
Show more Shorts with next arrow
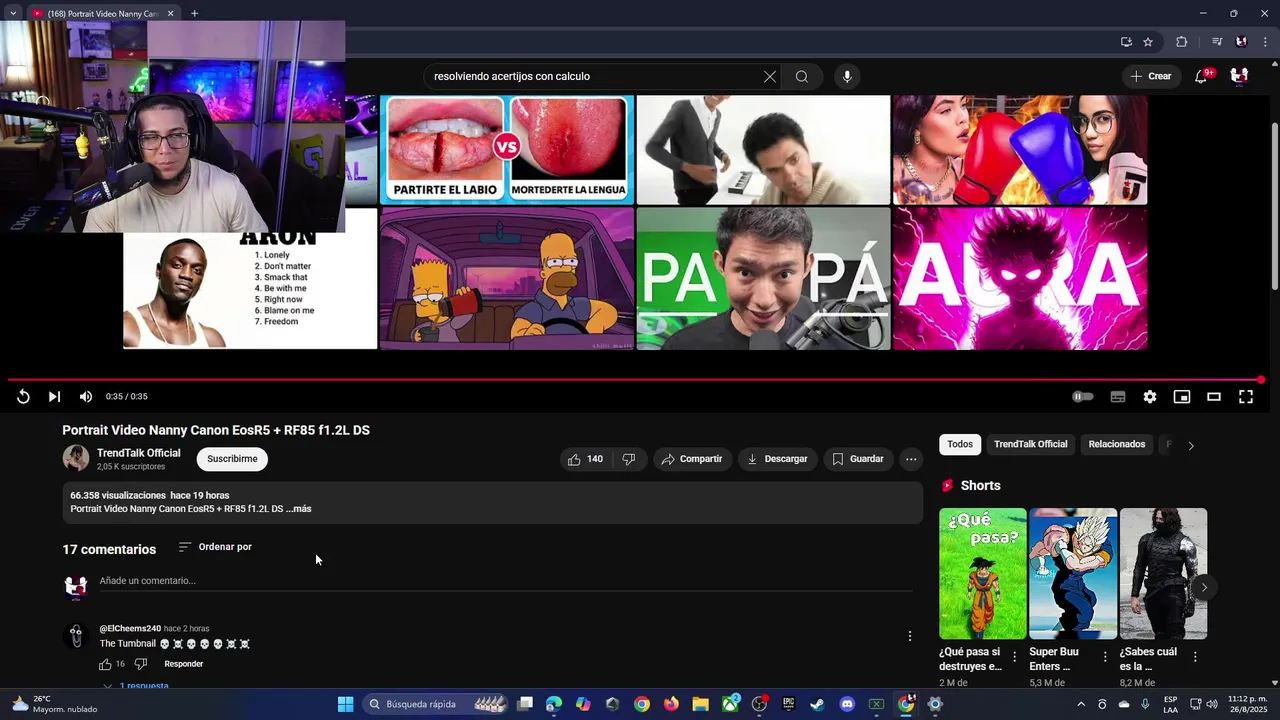pos(1204,588)
